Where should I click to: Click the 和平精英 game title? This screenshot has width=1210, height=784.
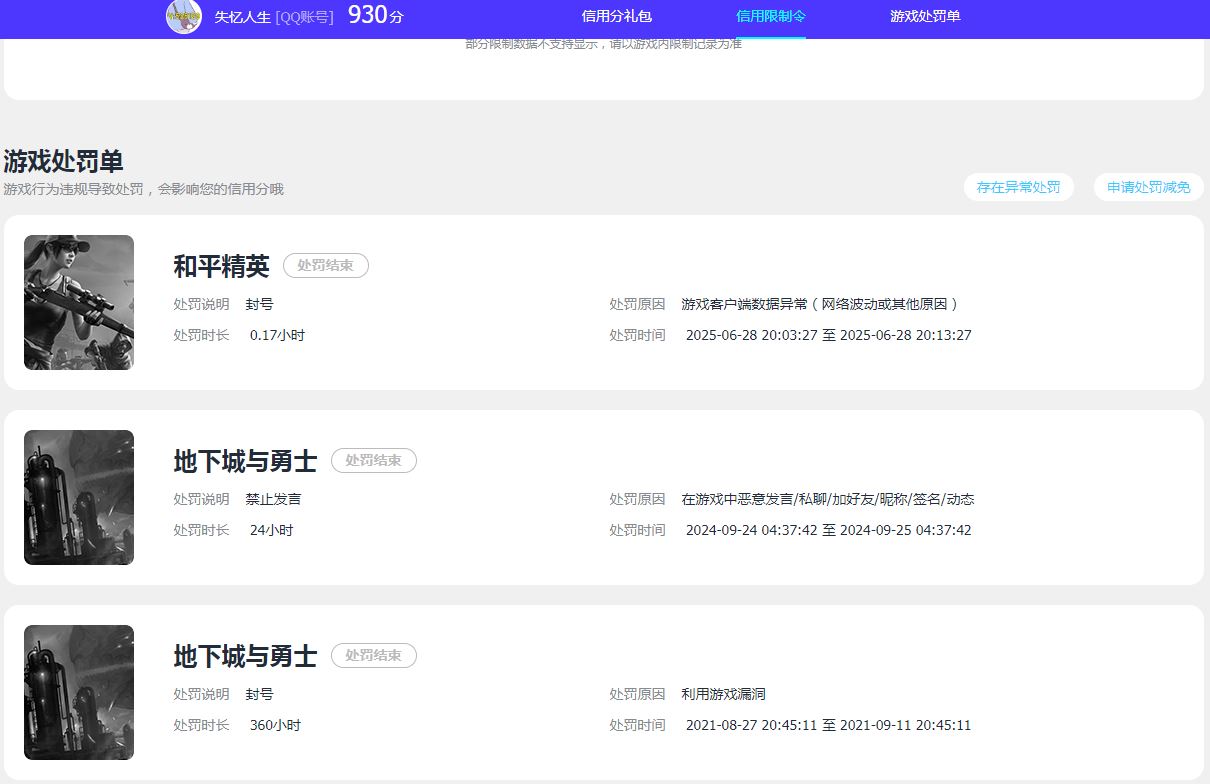221,266
